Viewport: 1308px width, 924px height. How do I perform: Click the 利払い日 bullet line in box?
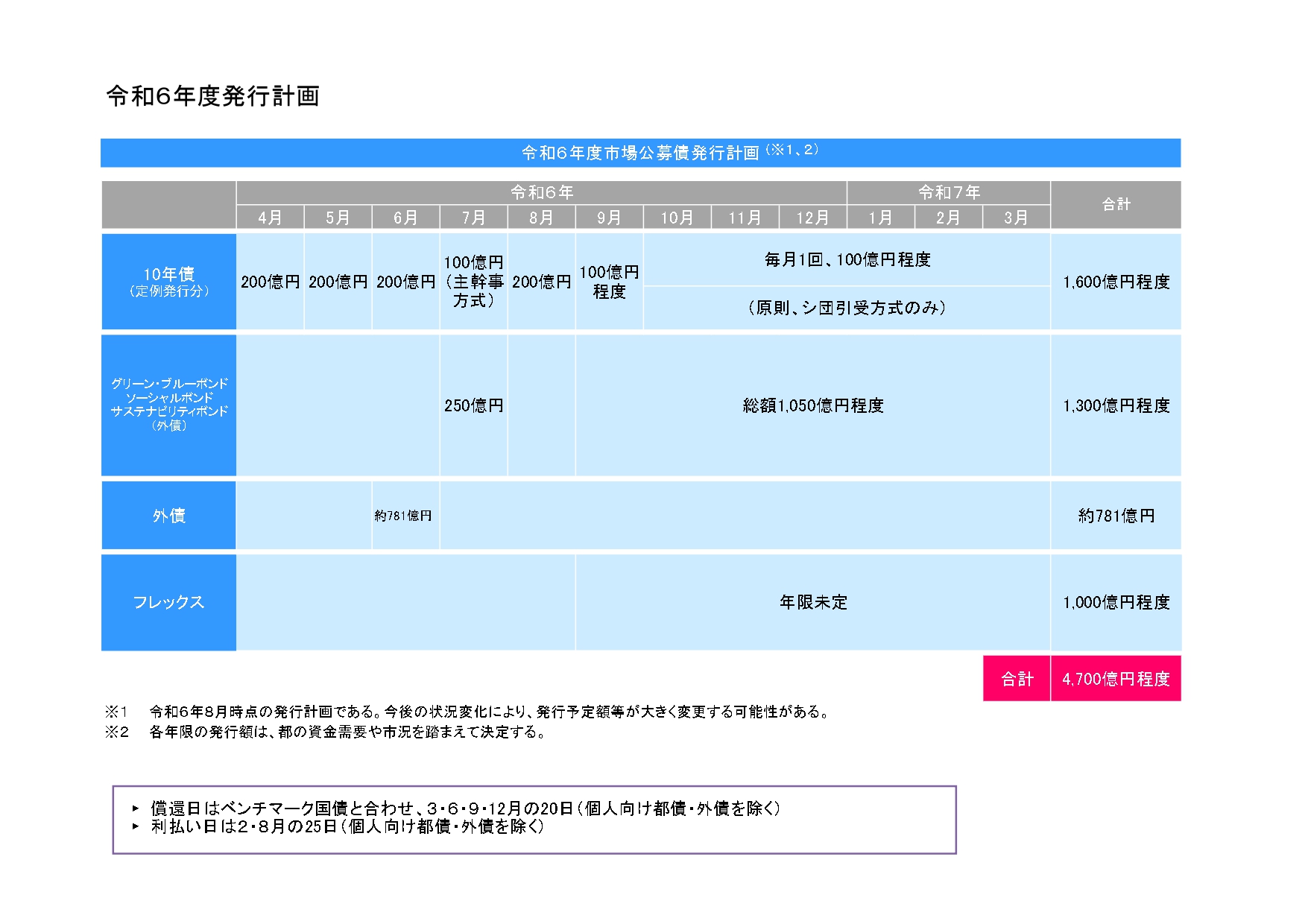(338, 826)
